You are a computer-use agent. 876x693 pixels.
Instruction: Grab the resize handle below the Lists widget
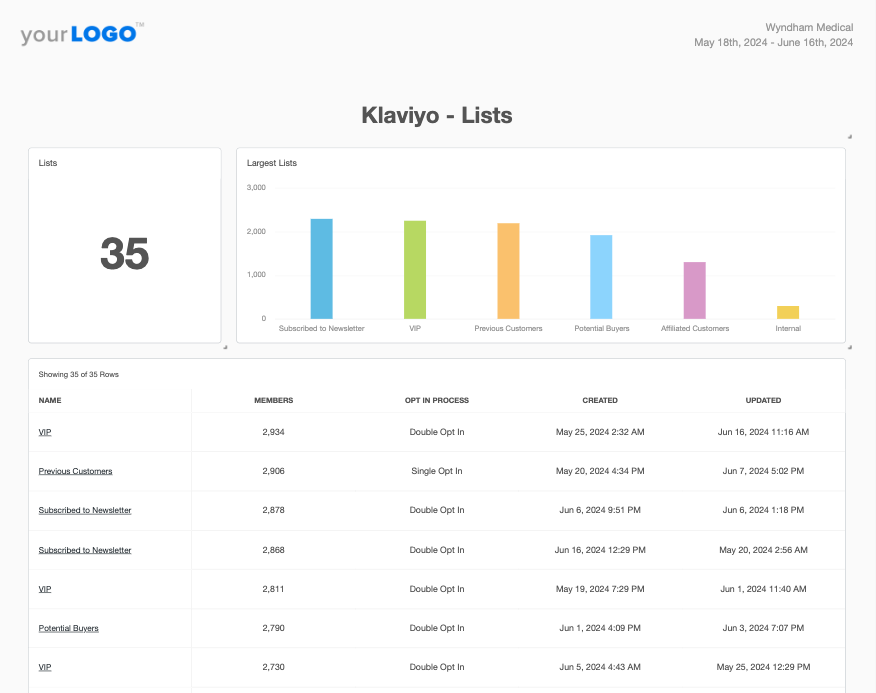pyautogui.click(x=225, y=348)
